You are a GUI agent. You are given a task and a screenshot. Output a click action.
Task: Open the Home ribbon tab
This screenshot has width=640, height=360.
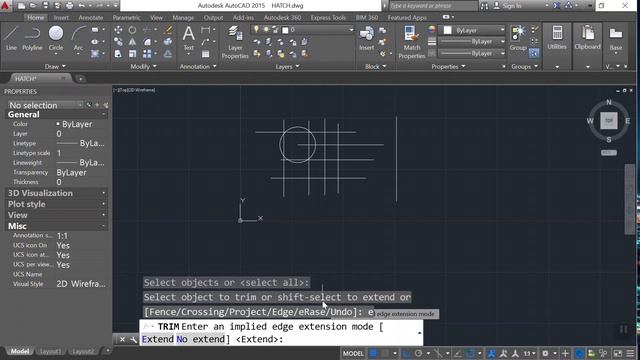point(36,18)
